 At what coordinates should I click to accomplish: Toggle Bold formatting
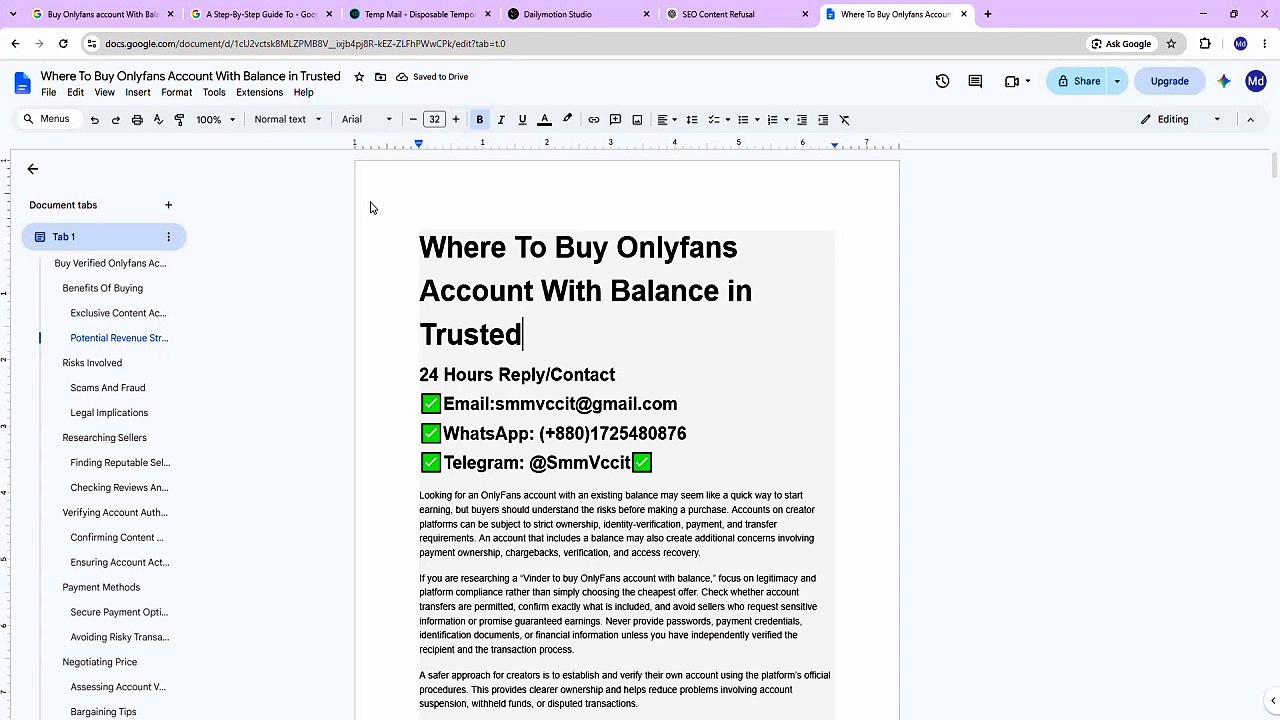(480, 120)
